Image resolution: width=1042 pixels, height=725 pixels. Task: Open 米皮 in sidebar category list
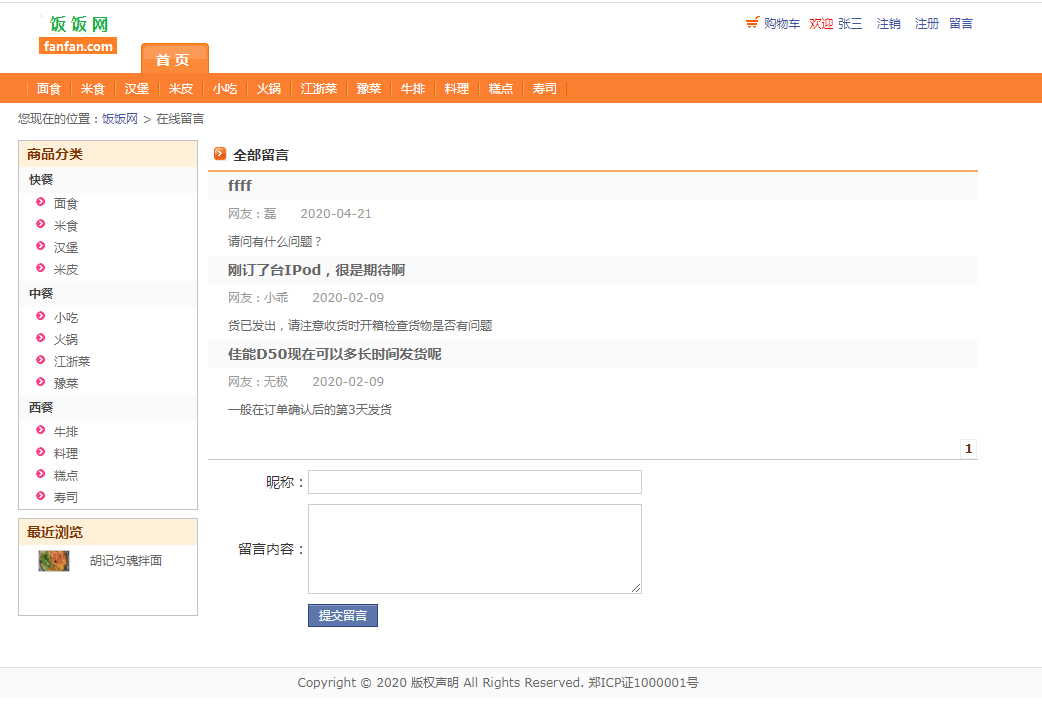pos(66,269)
